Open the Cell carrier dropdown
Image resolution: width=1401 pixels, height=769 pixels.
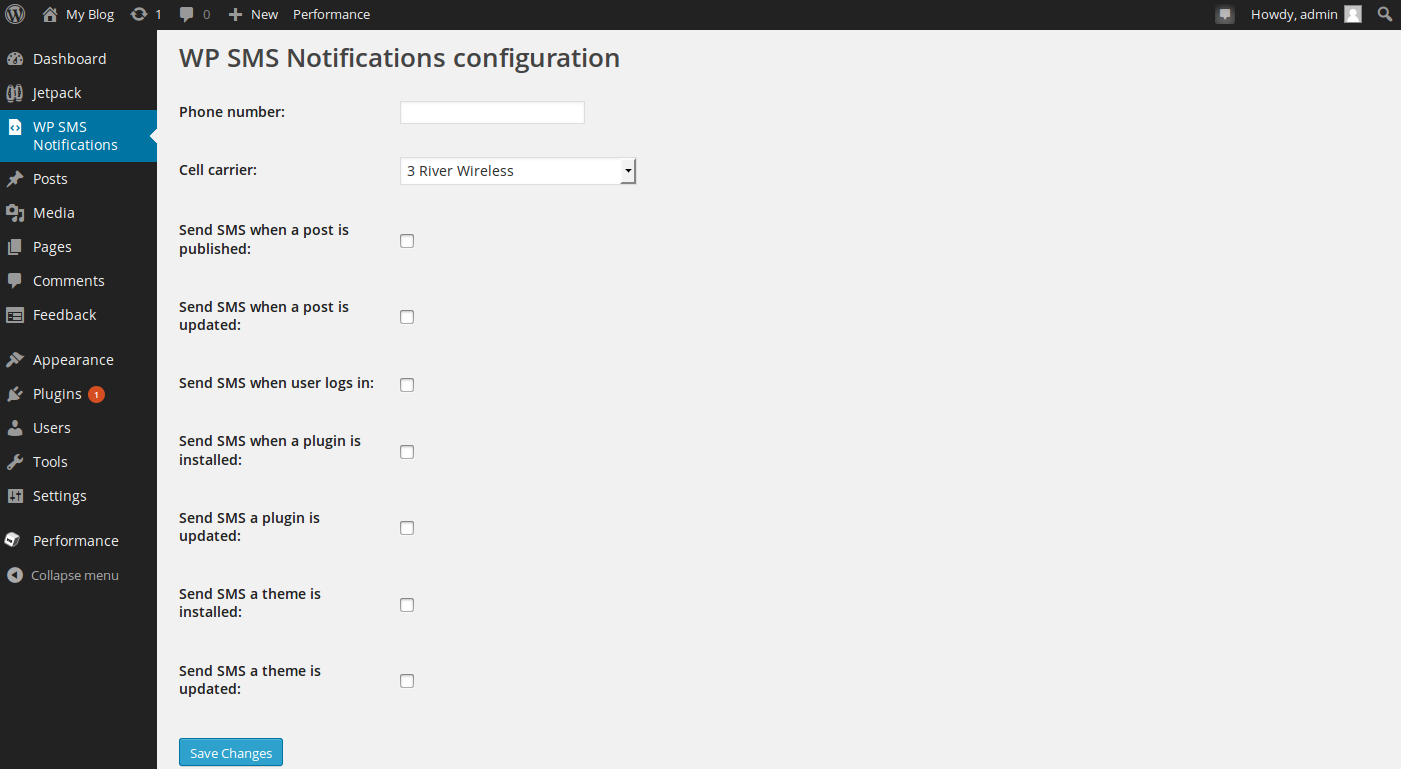[x=518, y=171]
